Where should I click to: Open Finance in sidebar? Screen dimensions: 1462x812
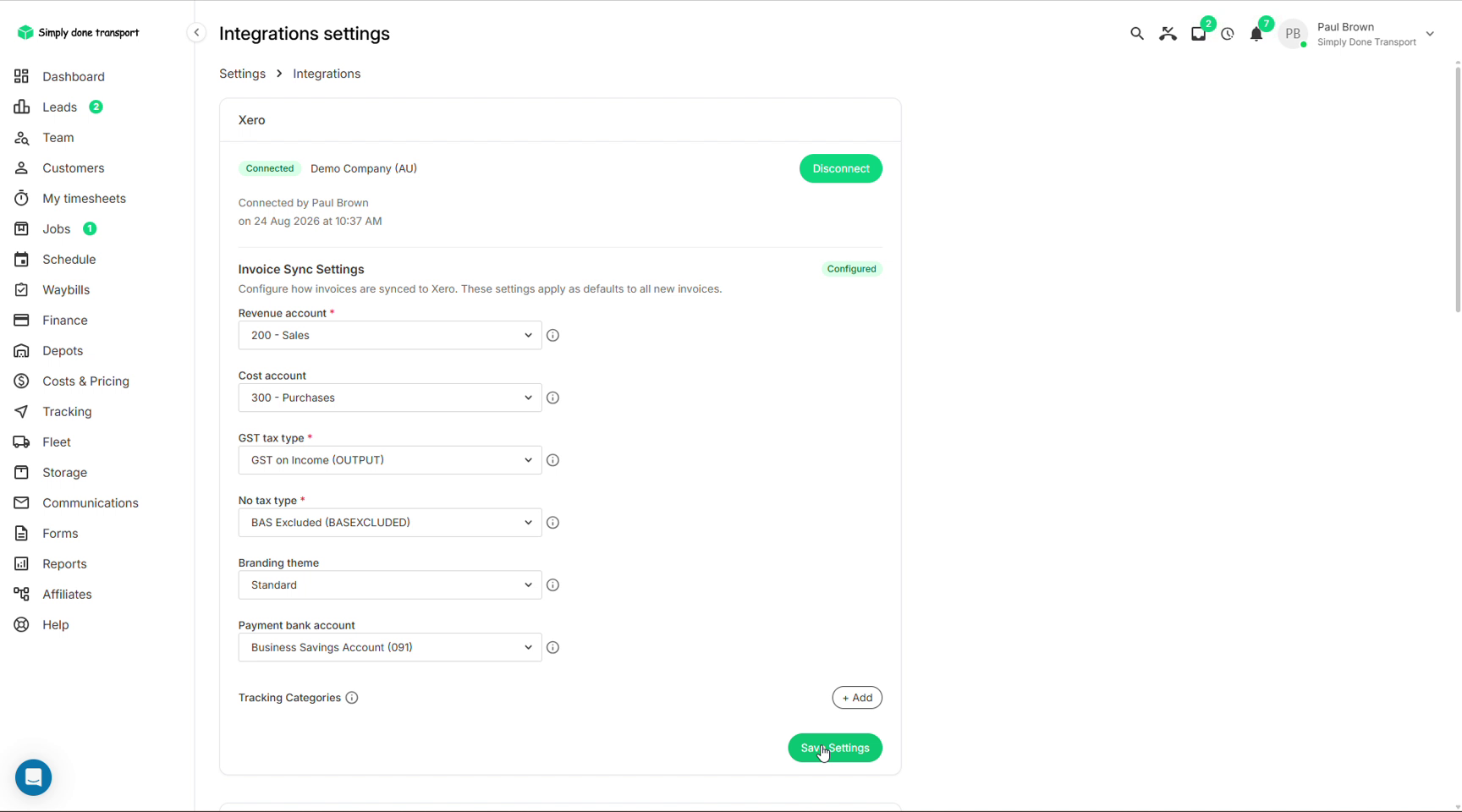[65, 320]
